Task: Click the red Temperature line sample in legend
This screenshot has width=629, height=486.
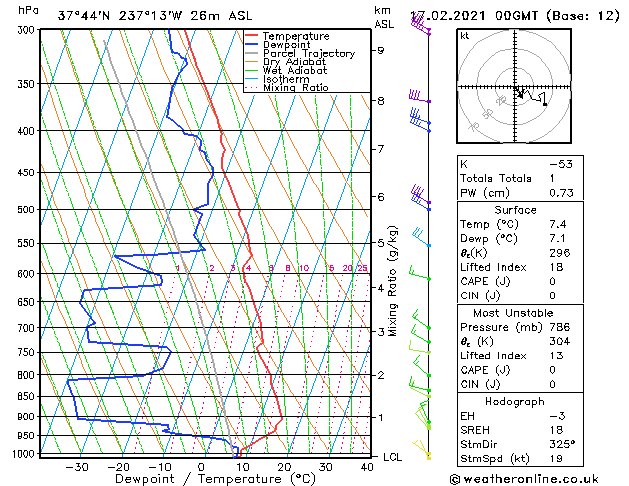Action: coord(252,35)
